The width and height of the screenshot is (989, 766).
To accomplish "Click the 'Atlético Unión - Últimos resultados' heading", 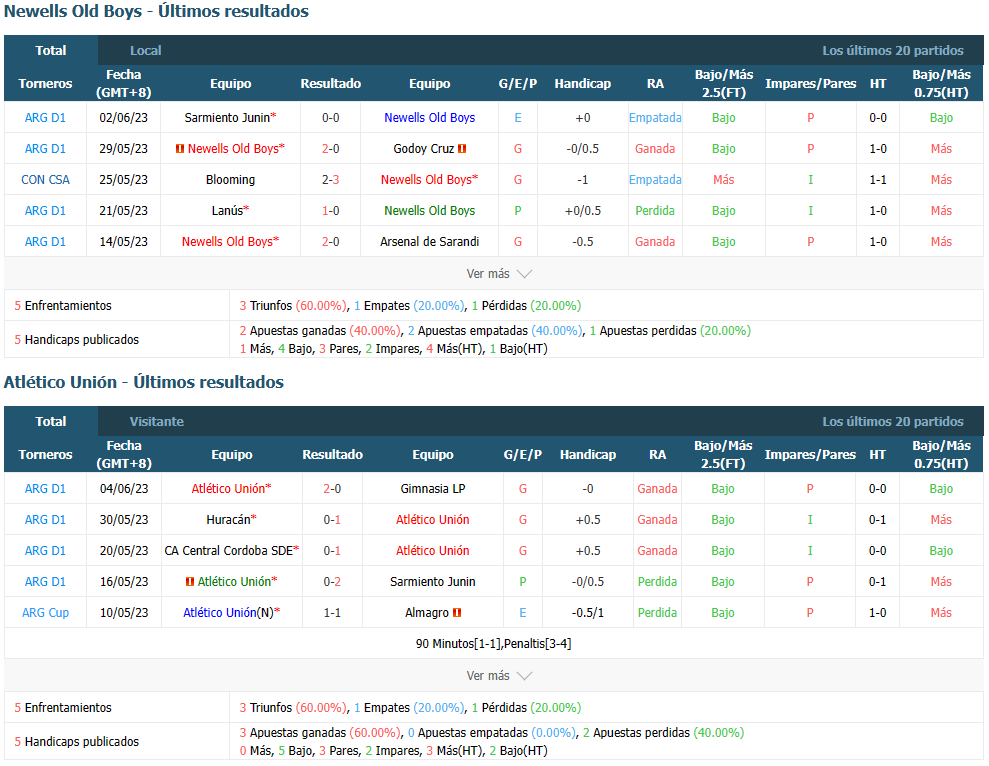I will tap(143, 382).
